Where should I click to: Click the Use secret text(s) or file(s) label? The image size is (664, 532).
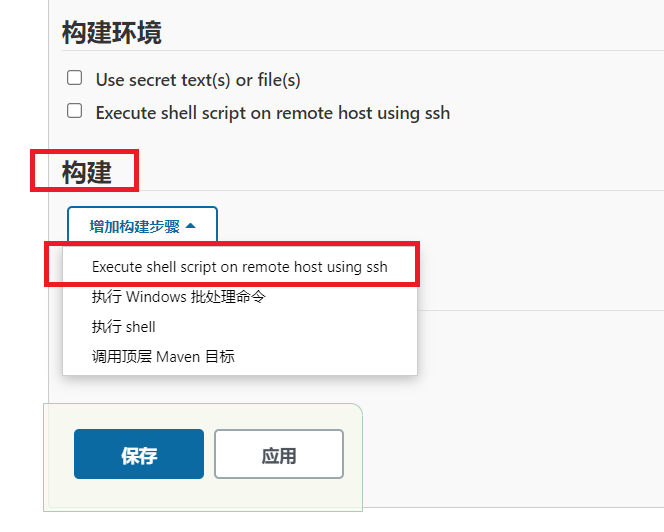(198, 80)
